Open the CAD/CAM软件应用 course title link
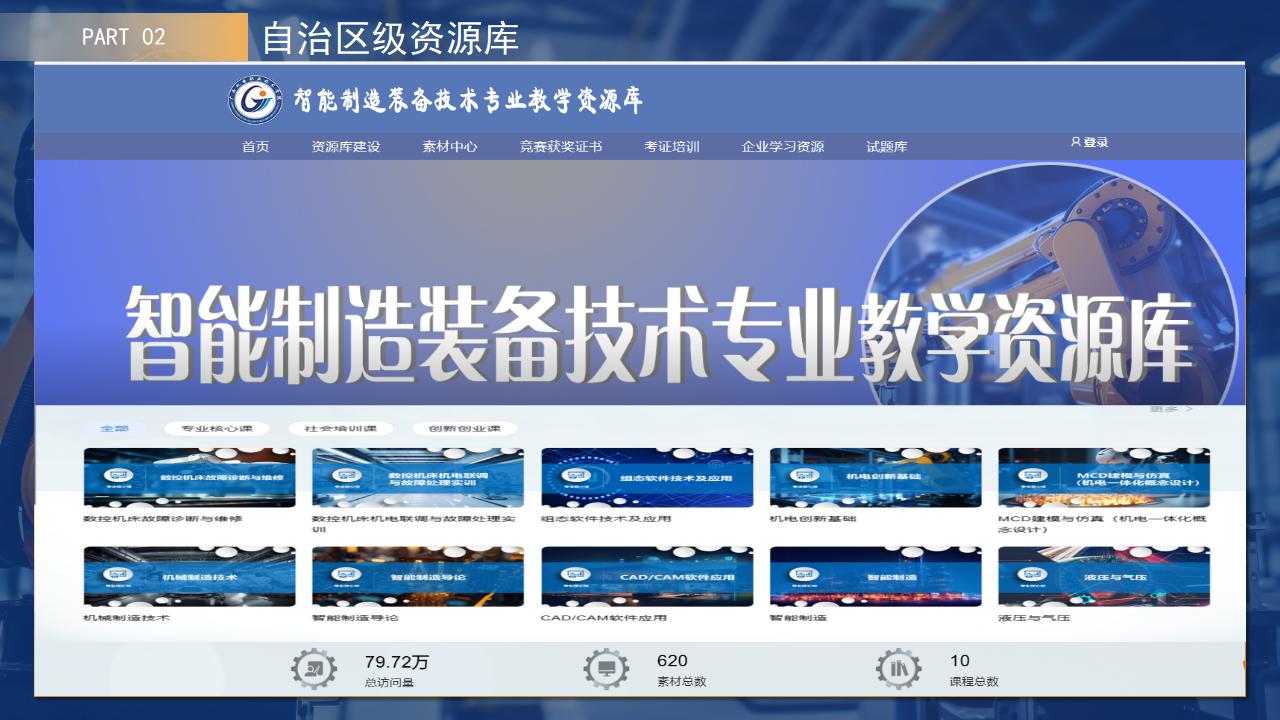 pyautogui.click(x=603, y=618)
